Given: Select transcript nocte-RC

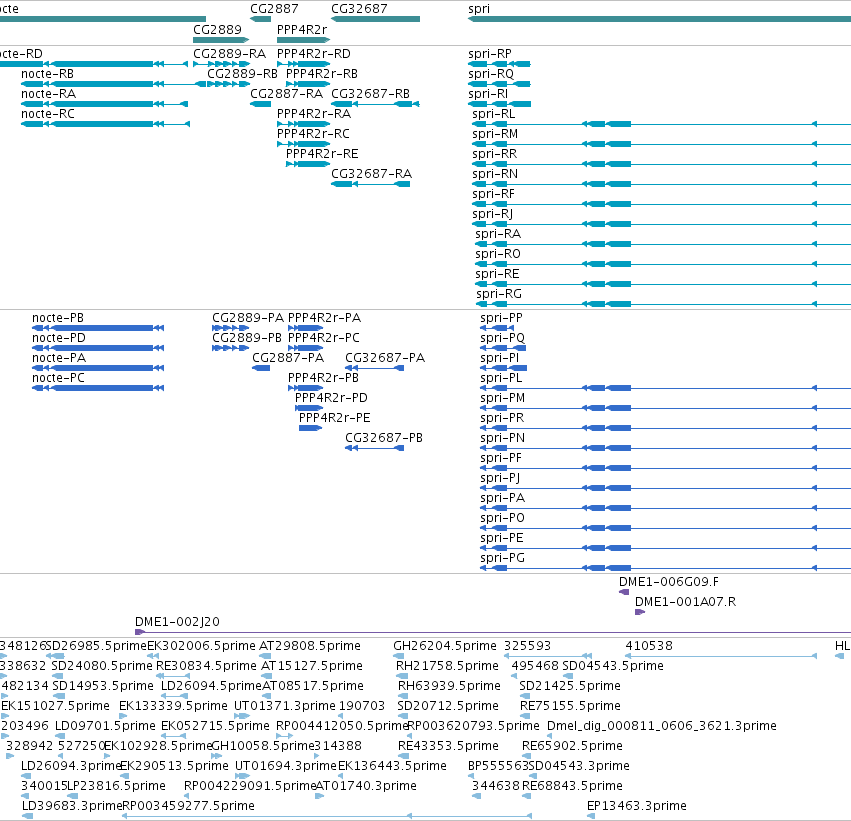Looking at the screenshot, I should point(48,114).
